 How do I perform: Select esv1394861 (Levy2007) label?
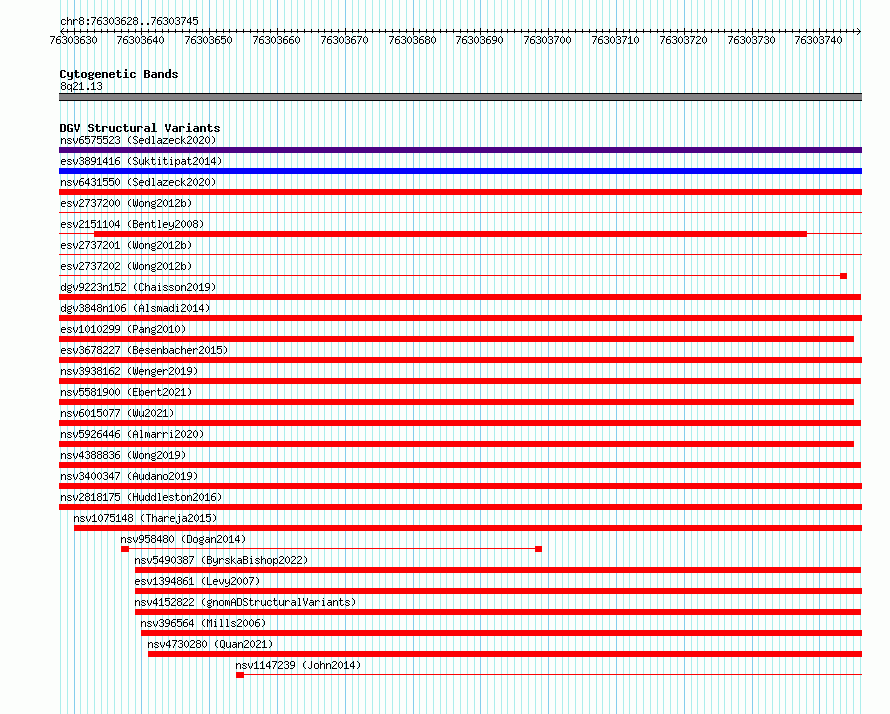pos(197,581)
